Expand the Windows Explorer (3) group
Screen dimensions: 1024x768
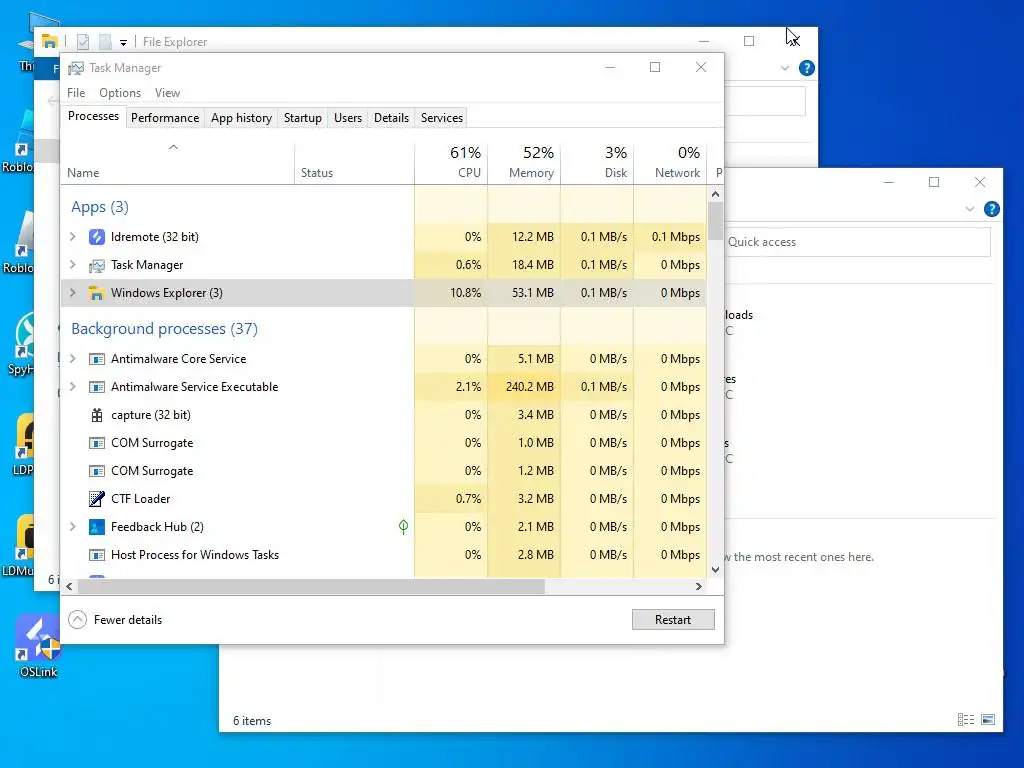(x=72, y=293)
